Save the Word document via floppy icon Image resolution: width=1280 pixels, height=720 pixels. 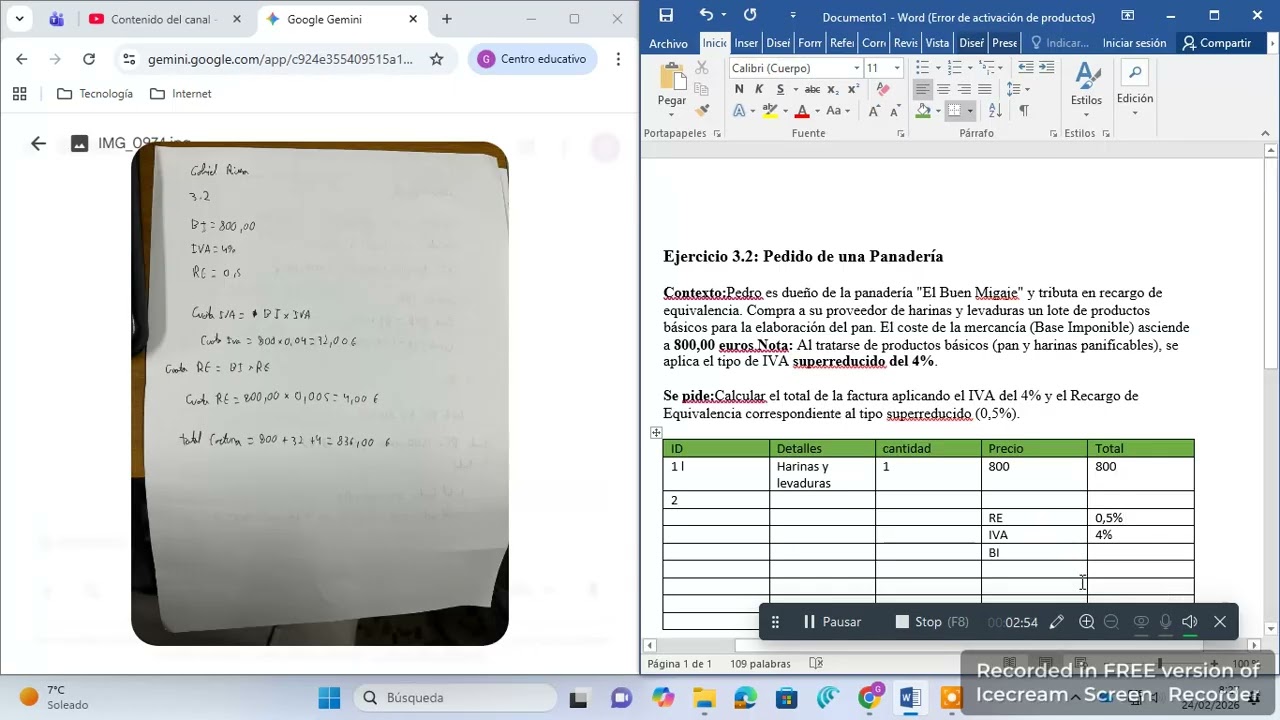[666, 15]
